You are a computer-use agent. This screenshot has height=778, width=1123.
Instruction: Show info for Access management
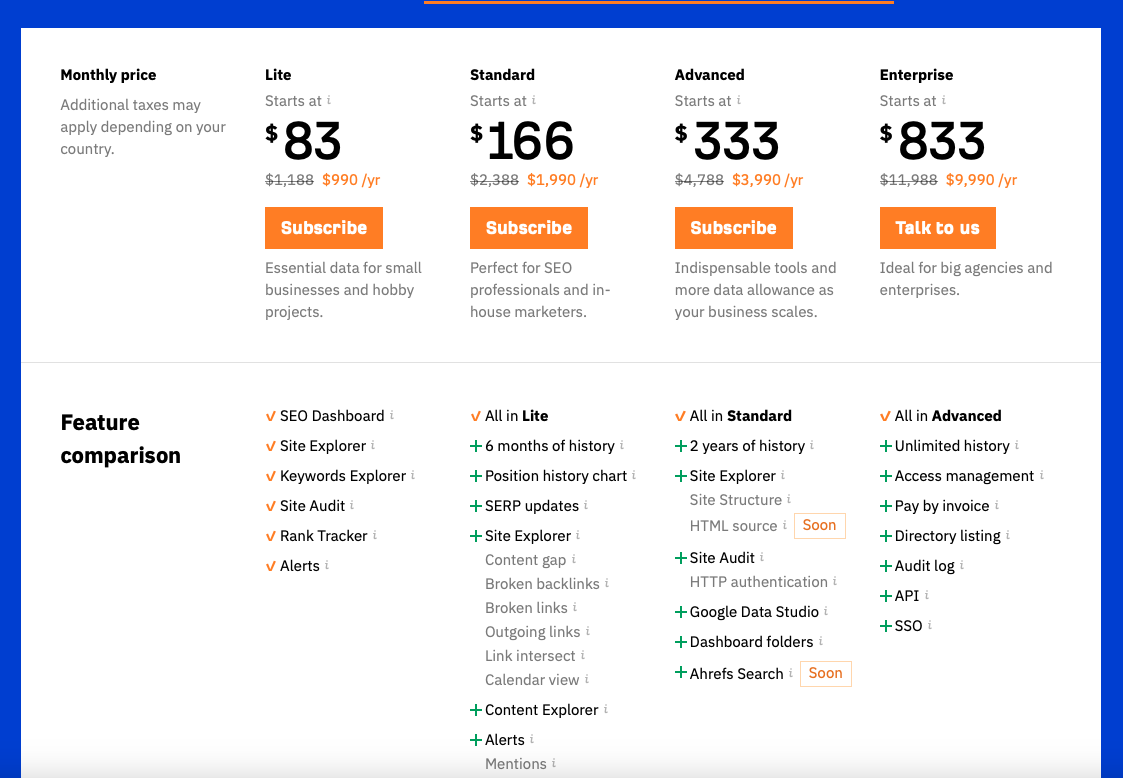click(x=1041, y=475)
